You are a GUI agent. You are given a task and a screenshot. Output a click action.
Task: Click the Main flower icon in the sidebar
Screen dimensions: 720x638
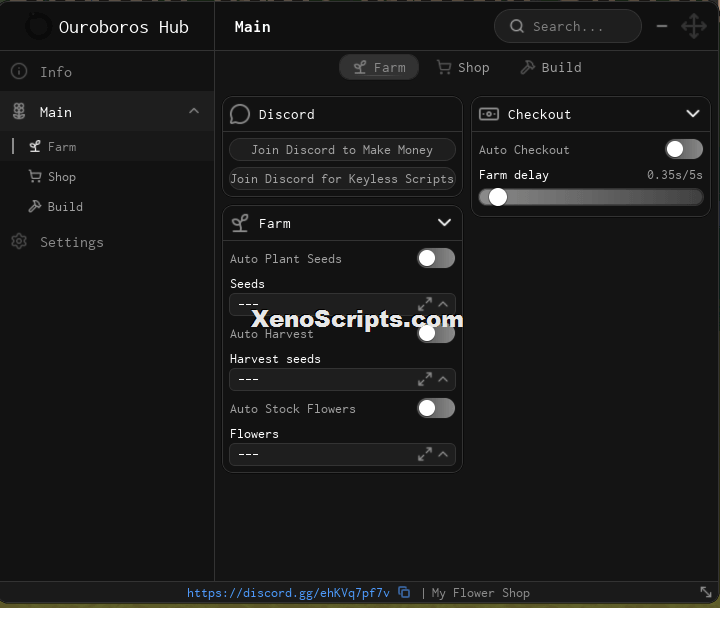click(x=19, y=112)
